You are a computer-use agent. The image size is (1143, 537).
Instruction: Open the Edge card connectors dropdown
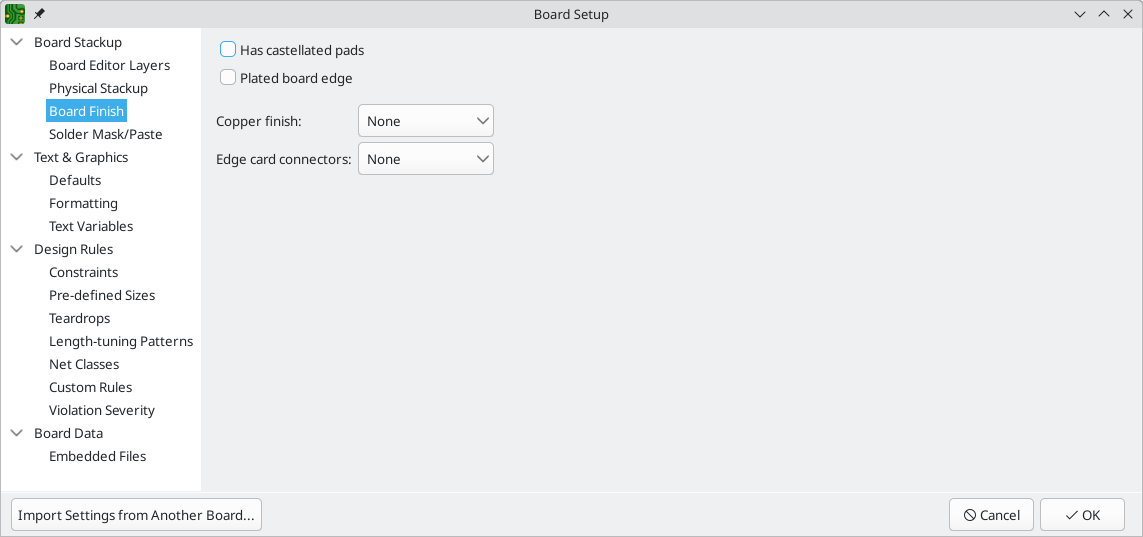click(x=425, y=159)
